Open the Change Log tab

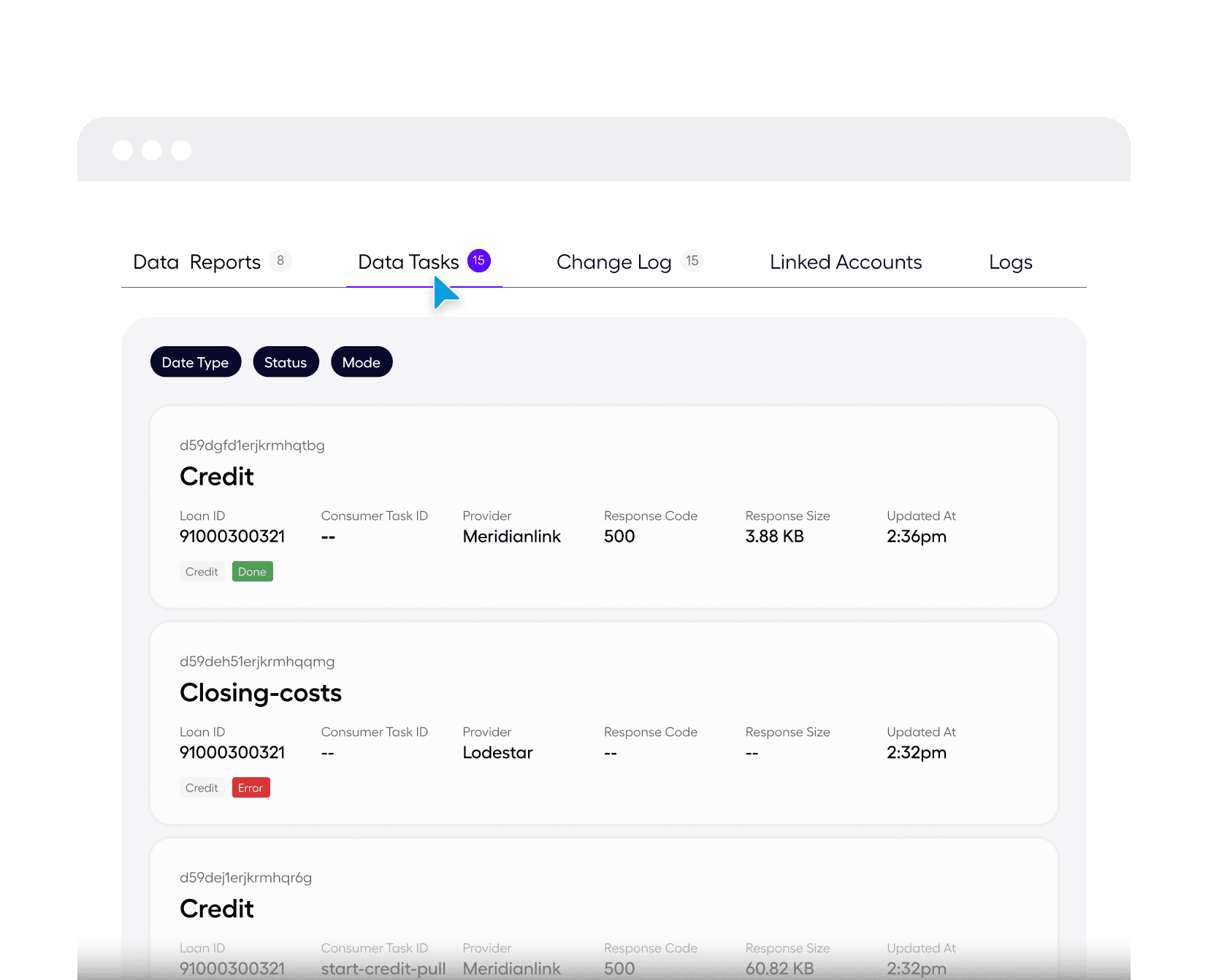click(613, 262)
